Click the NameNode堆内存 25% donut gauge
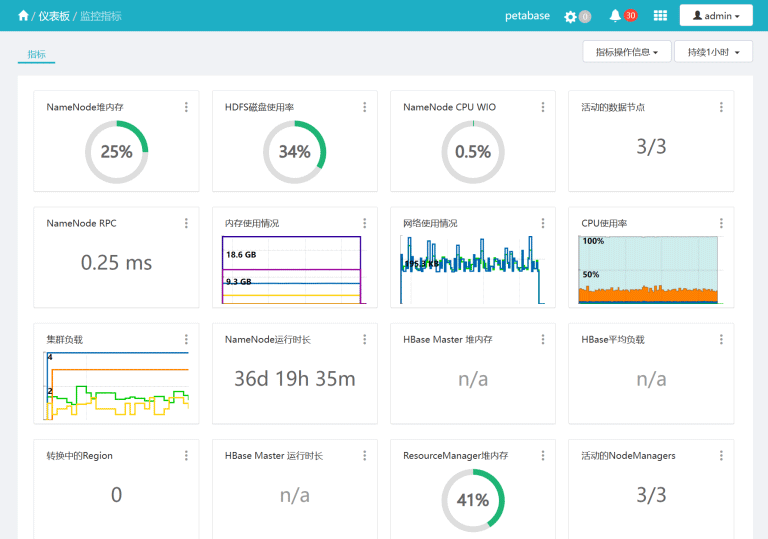The width and height of the screenshot is (768, 539). pyautogui.click(x=116, y=151)
